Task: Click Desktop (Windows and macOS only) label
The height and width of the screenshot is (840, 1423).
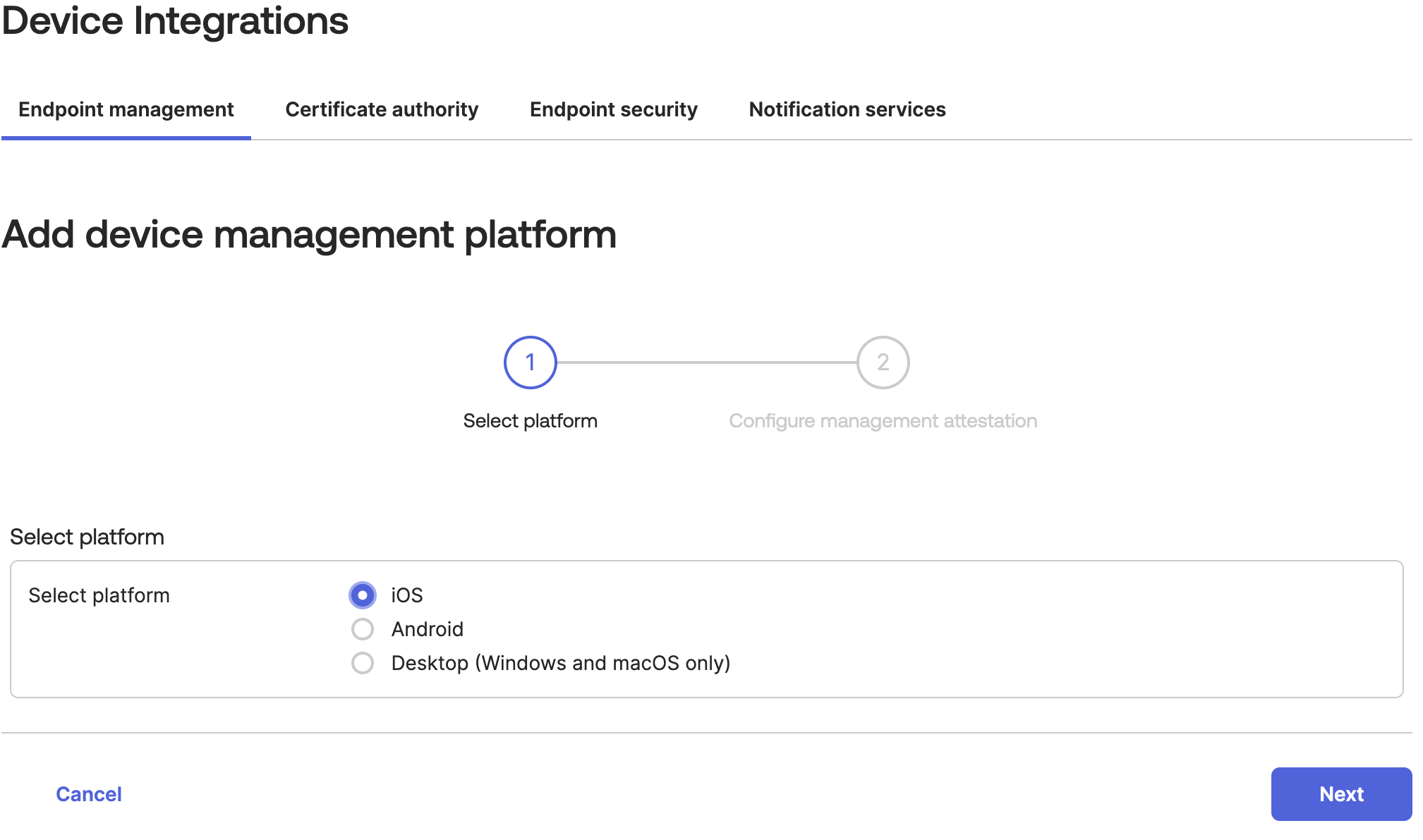Action: (x=560, y=663)
